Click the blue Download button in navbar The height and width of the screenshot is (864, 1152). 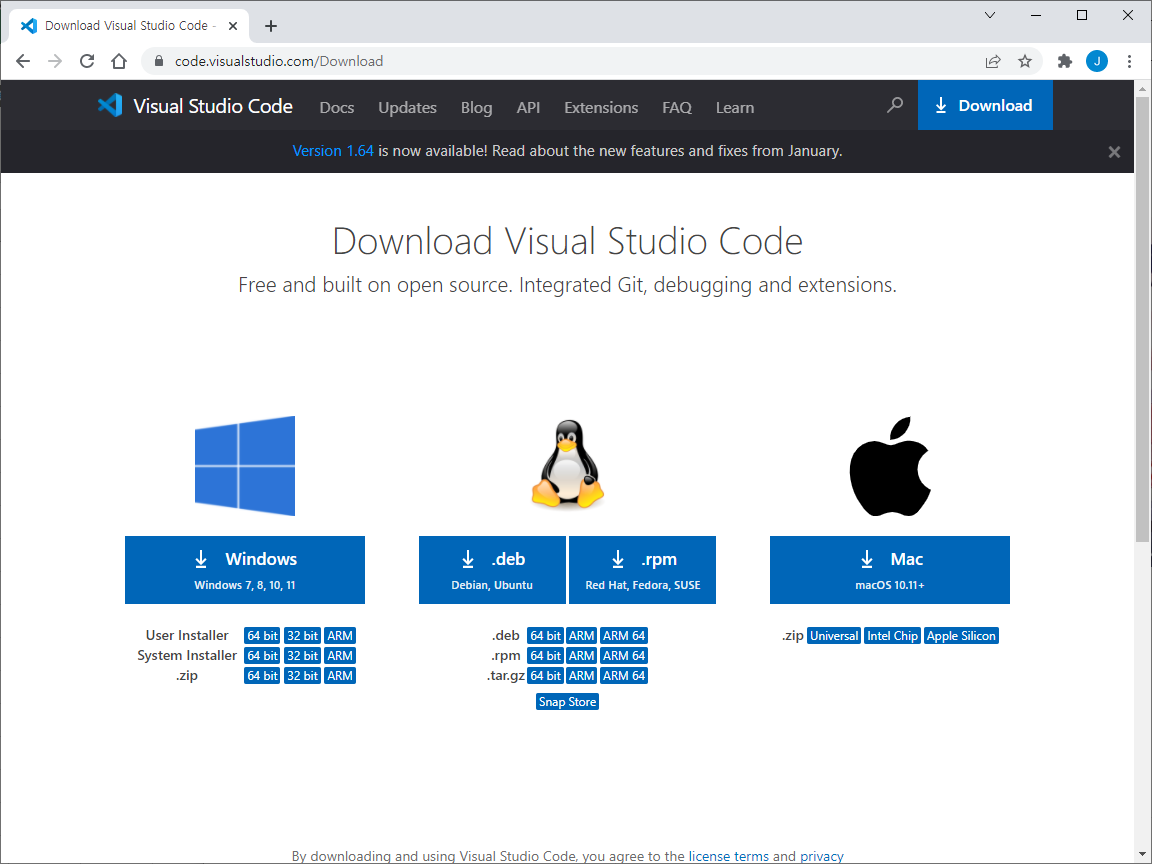[x=984, y=105]
